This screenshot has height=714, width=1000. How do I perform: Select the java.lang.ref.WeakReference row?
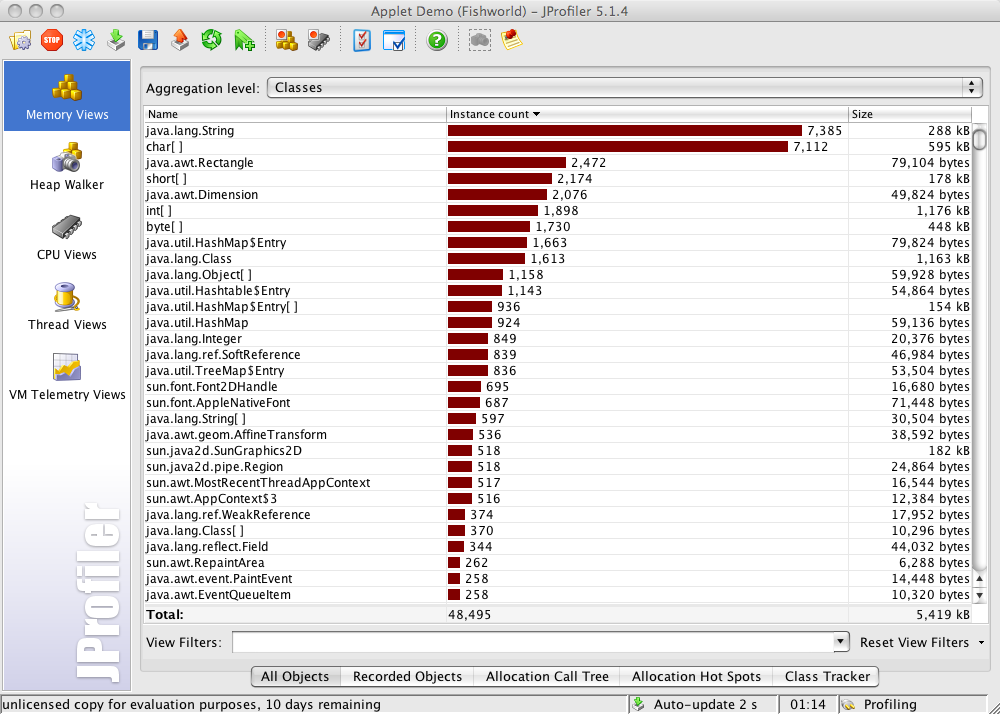click(558, 514)
